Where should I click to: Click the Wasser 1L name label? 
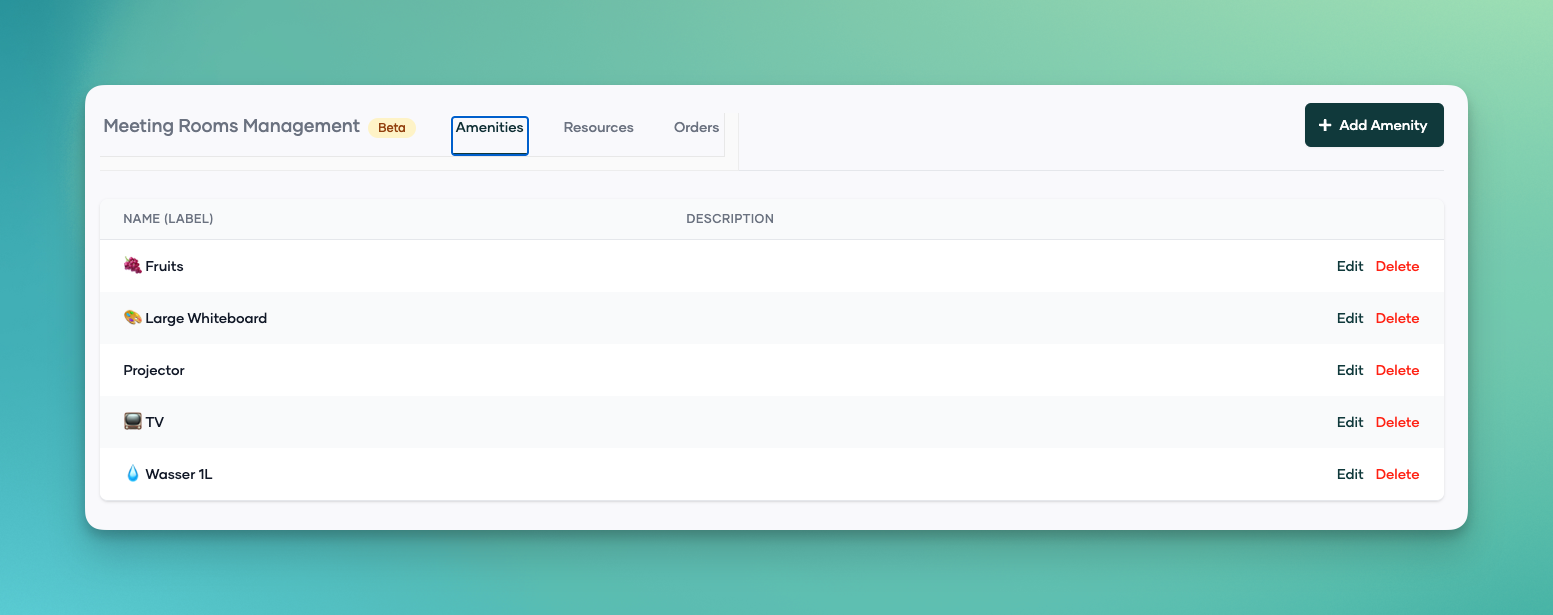tap(179, 474)
